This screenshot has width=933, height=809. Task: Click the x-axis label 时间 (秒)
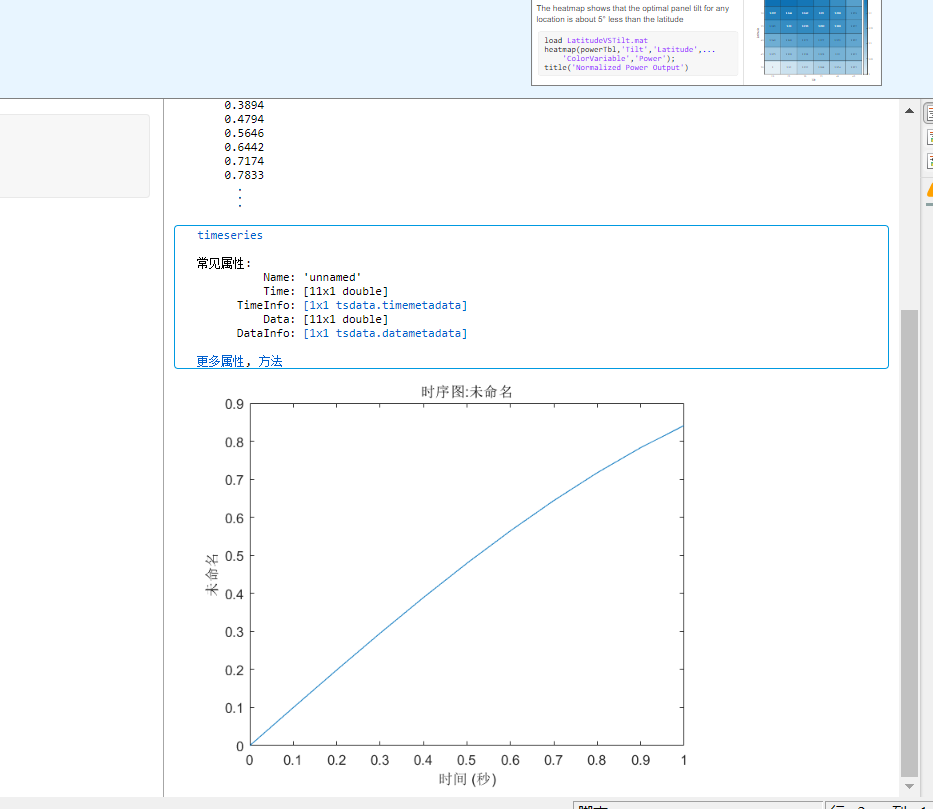[467, 779]
